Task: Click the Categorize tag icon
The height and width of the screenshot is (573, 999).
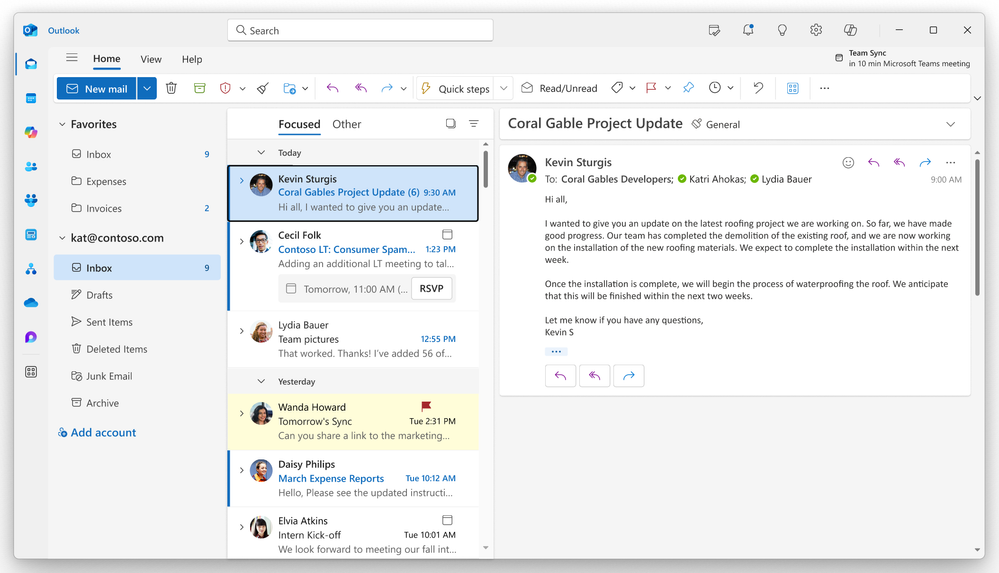Action: pos(617,88)
